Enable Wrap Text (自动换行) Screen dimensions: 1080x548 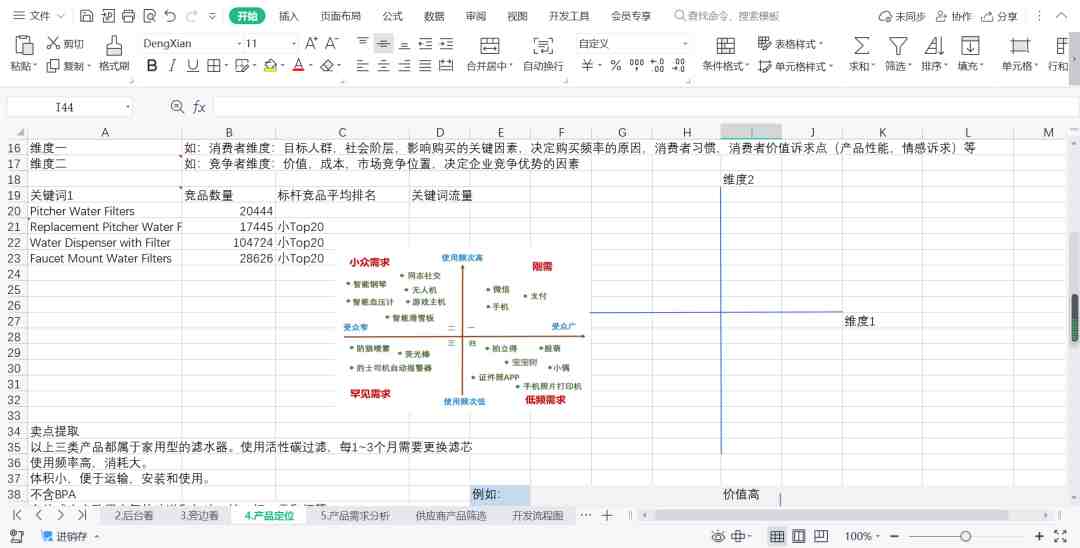tap(543, 45)
